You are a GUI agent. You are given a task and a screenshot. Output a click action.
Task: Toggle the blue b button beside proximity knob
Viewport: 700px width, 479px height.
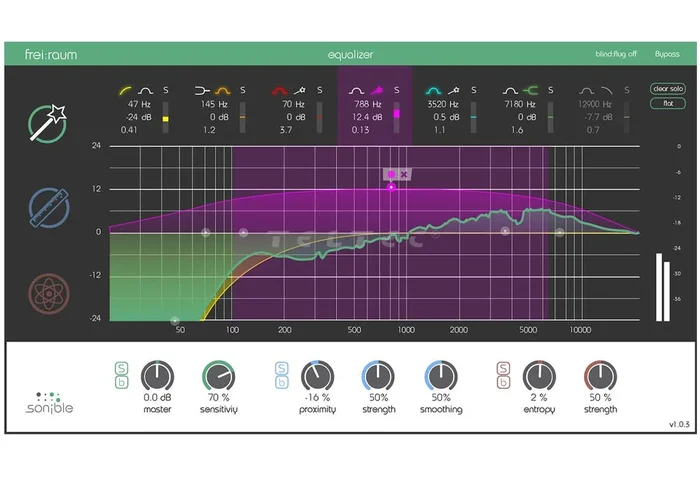[x=281, y=383]
